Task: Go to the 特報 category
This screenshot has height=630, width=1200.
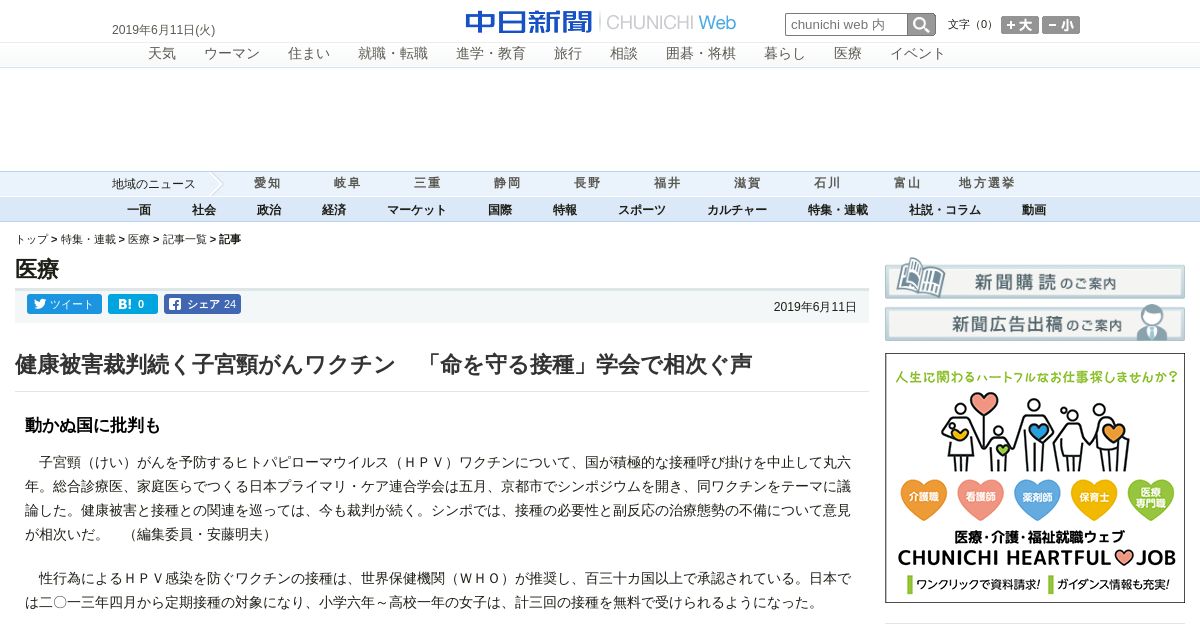Action: point(565,210)
